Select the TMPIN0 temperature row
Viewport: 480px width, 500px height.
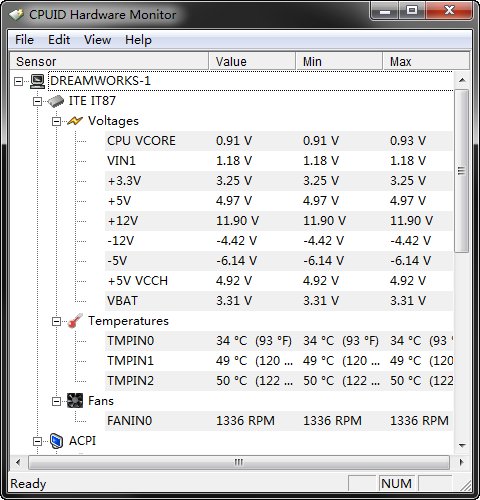(x=279, y=341)
